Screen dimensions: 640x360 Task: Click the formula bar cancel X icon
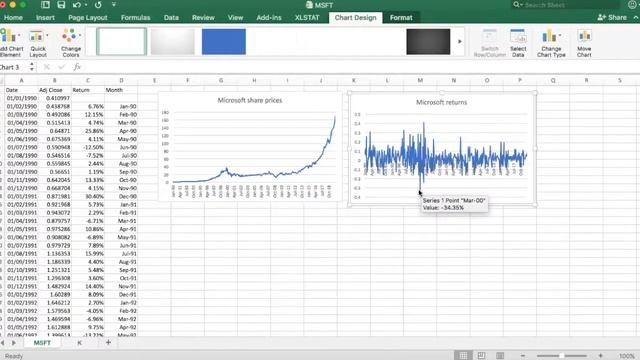[x=47, y=67]
